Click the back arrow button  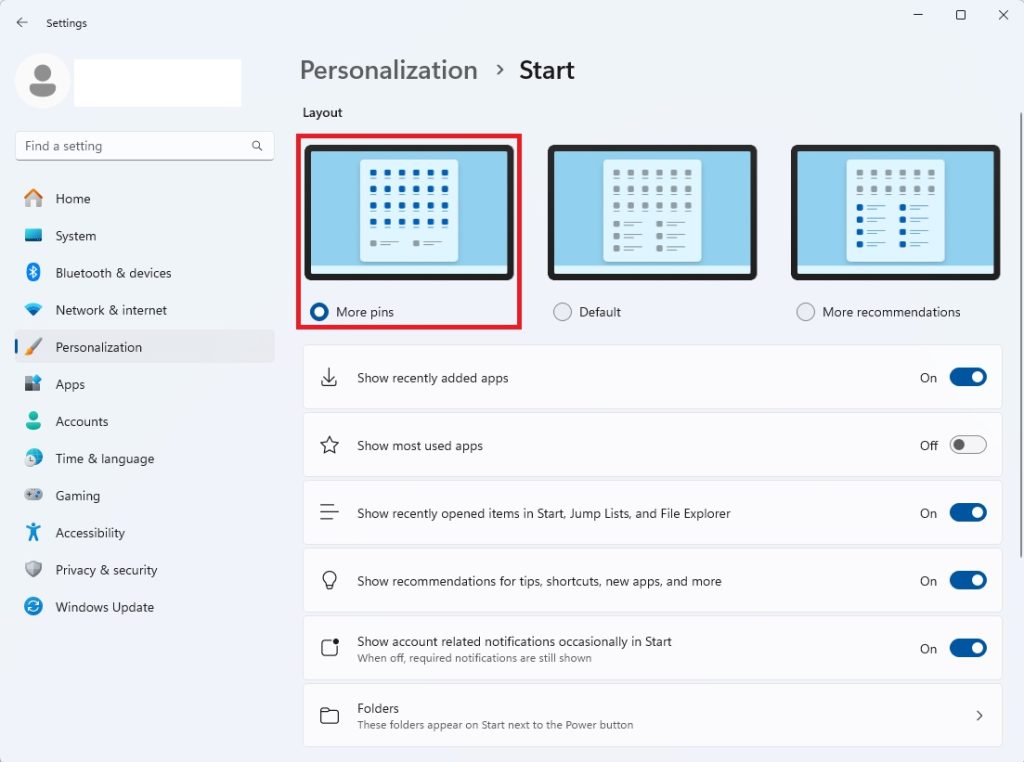(20, 22)
